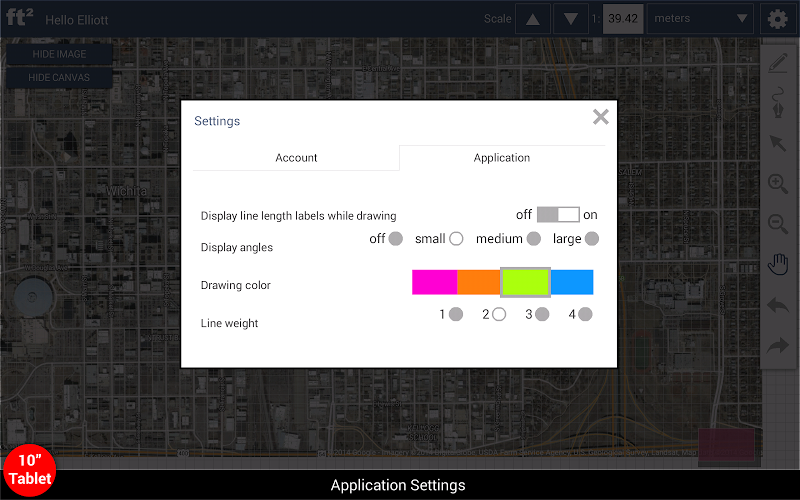Open the meters unit dropdown

(700, 18)
